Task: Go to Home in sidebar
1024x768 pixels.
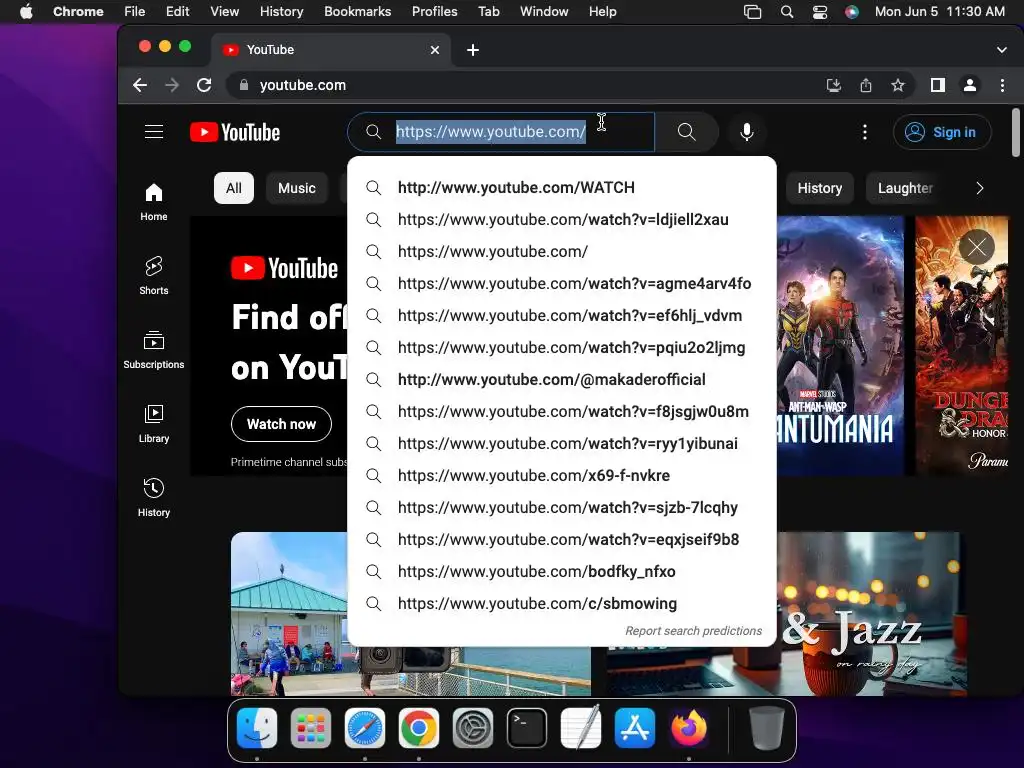Action: (154, 202)
